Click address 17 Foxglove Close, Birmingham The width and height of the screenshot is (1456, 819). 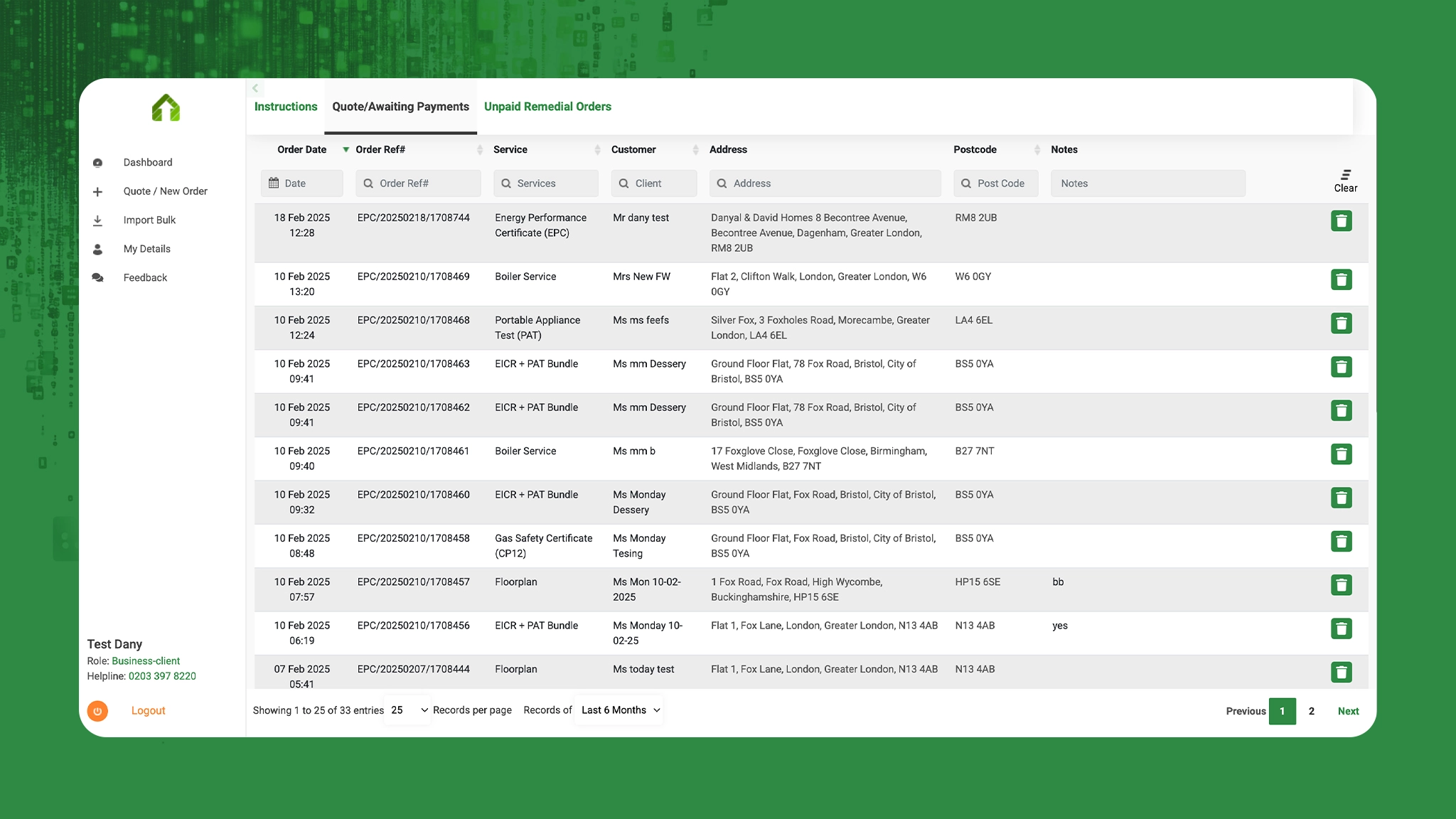[x=819, y=459]
